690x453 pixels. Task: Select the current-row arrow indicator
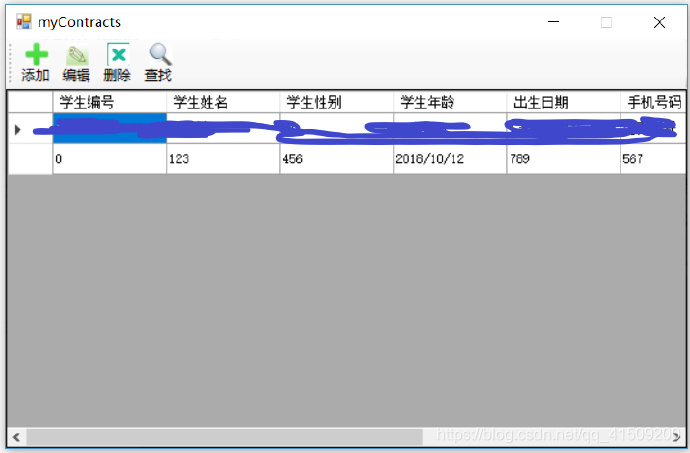point(18,129)
